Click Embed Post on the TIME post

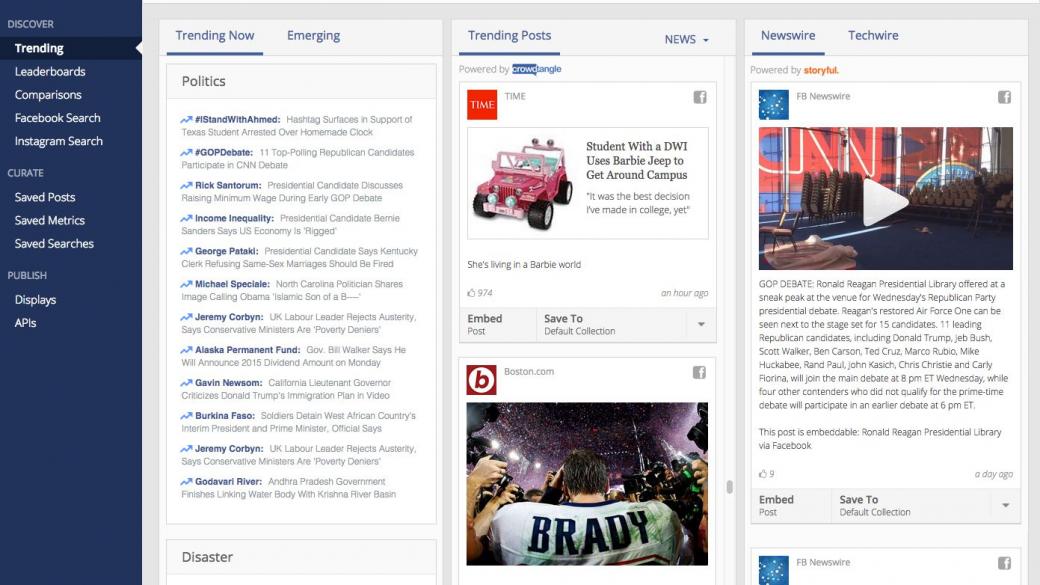point(498,324)
